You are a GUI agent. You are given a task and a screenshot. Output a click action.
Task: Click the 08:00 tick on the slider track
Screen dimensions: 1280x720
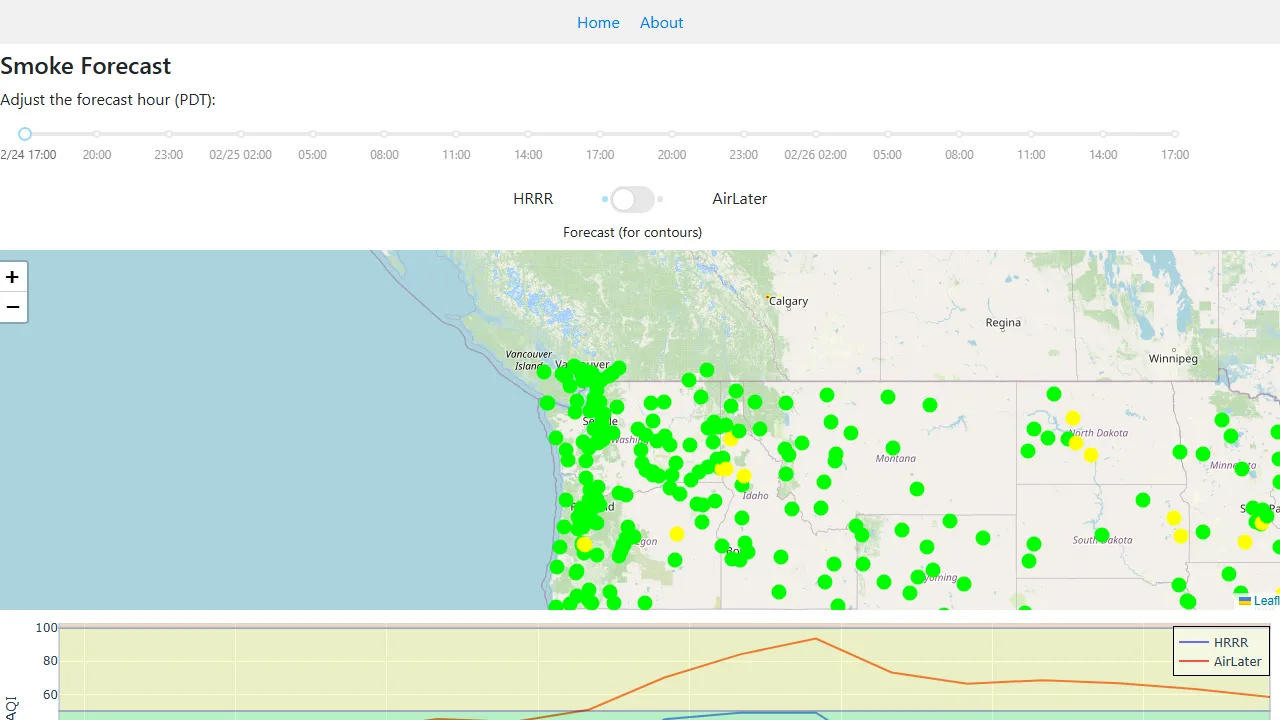tap(384, 133)
